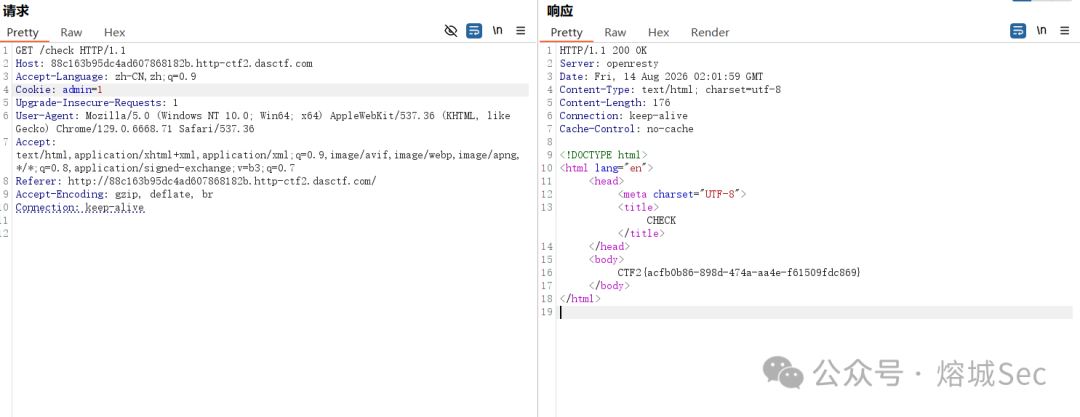The width and height of the screenshot is (1080, 417).
Task: Open the response panel hamburger menu
Action: (x=1065, y=31)
